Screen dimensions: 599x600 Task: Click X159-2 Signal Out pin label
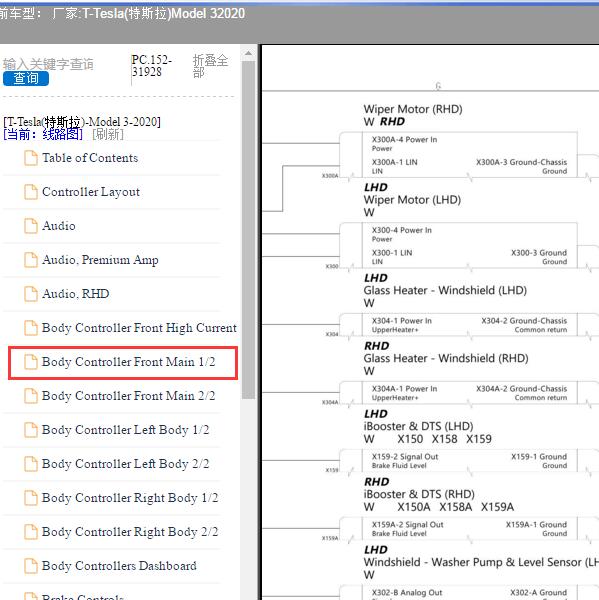[405, 457]
